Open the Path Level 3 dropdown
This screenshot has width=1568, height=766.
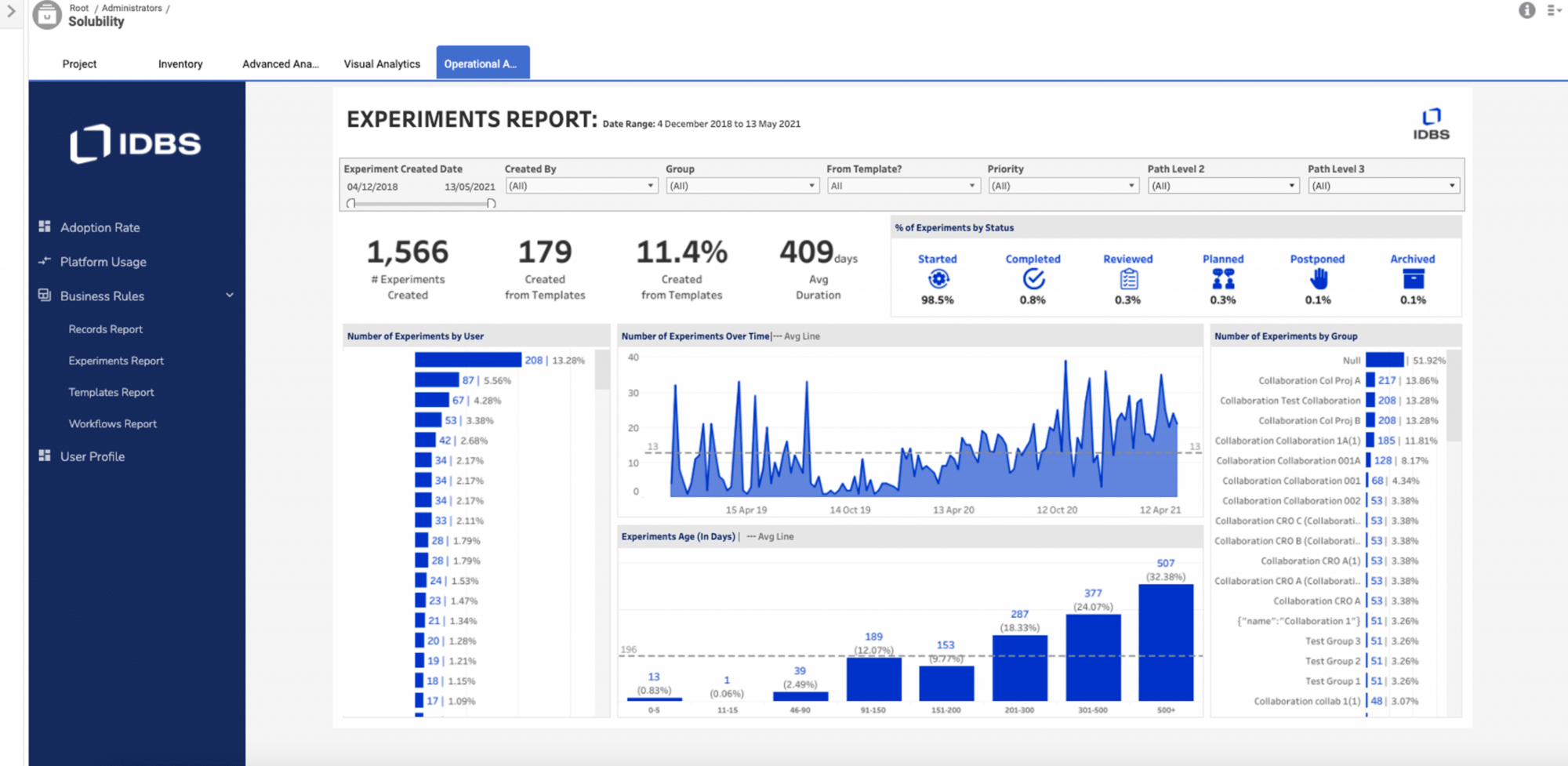coord(1450,185)
